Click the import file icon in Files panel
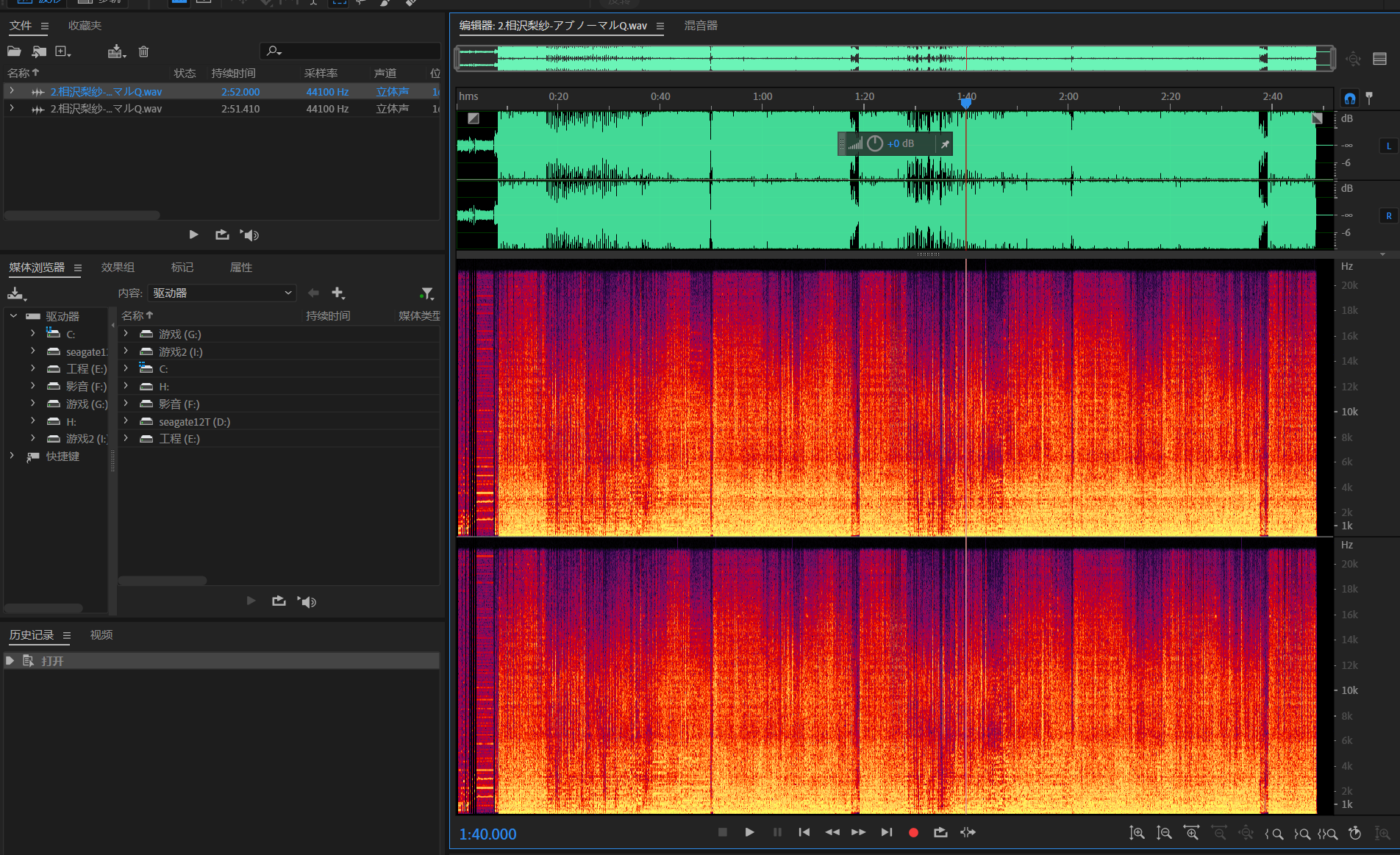Image resolution: width=1400 pixels, height=855 pixels. click(39, 51)
